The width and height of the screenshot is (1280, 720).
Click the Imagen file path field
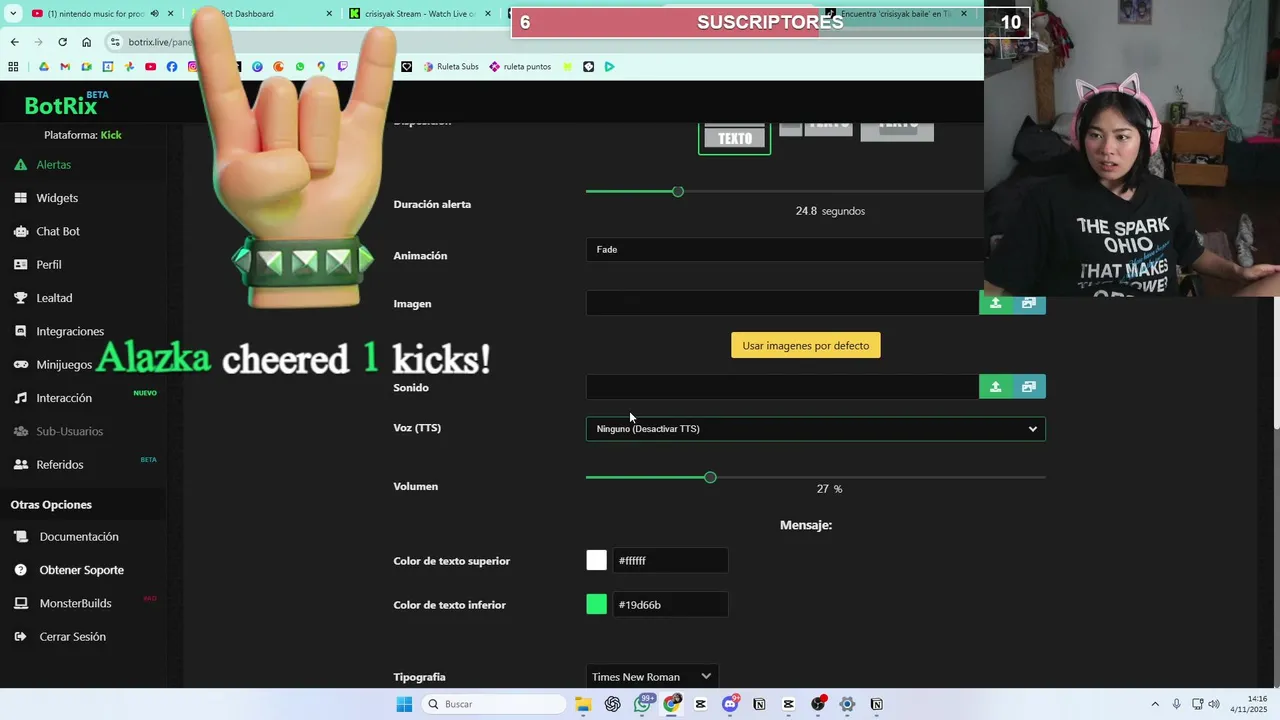click(782, 303)
